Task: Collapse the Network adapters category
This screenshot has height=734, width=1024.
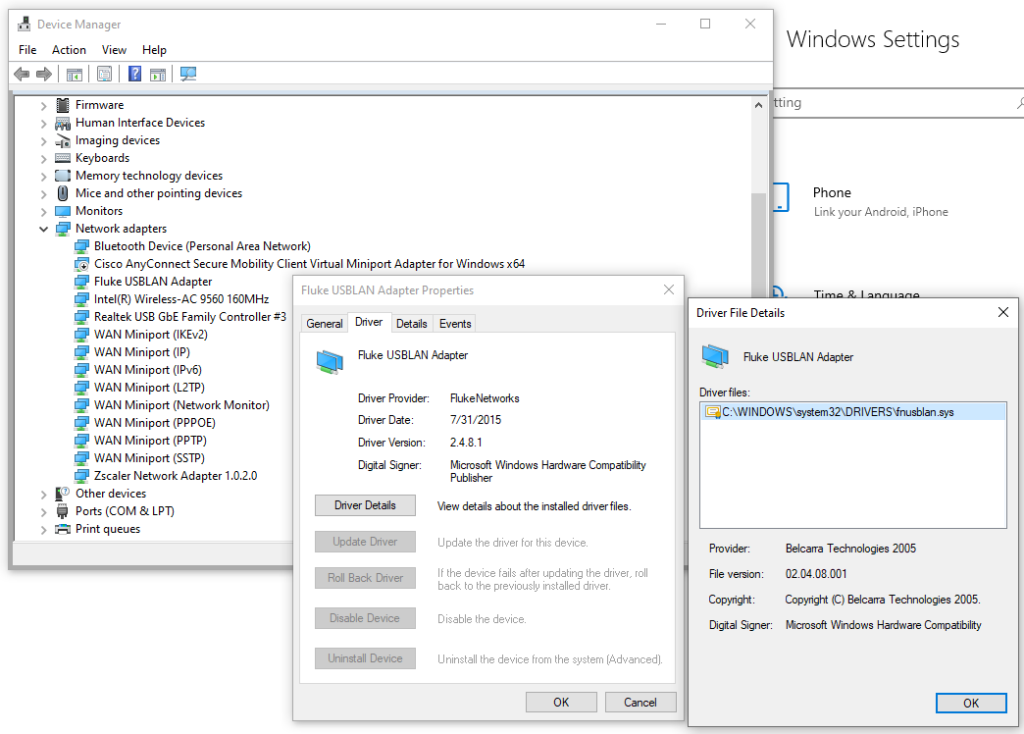Action: (44, 229)
